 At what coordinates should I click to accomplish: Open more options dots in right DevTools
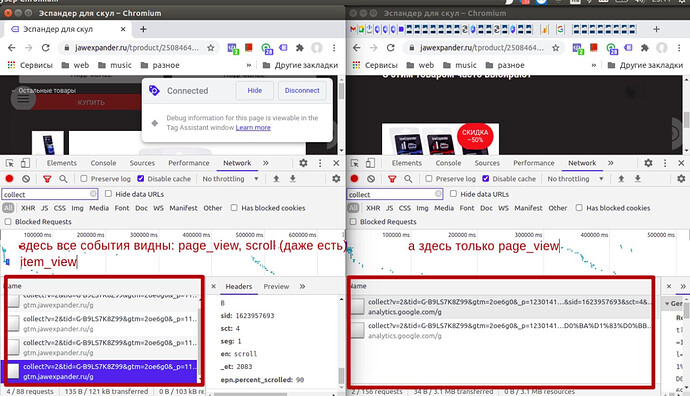coord(665,163)
